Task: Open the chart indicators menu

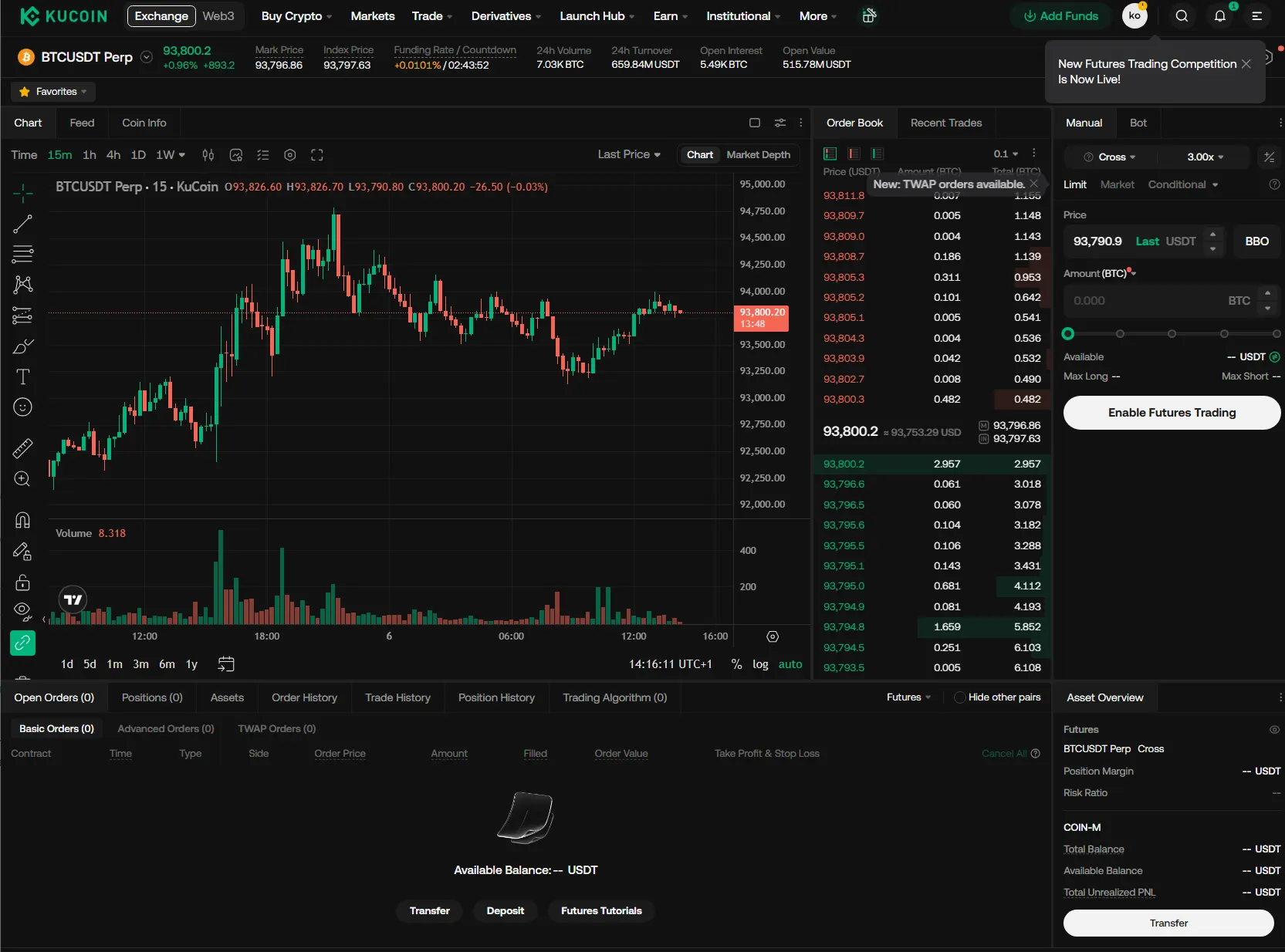Action: click(x=236, y=155)
